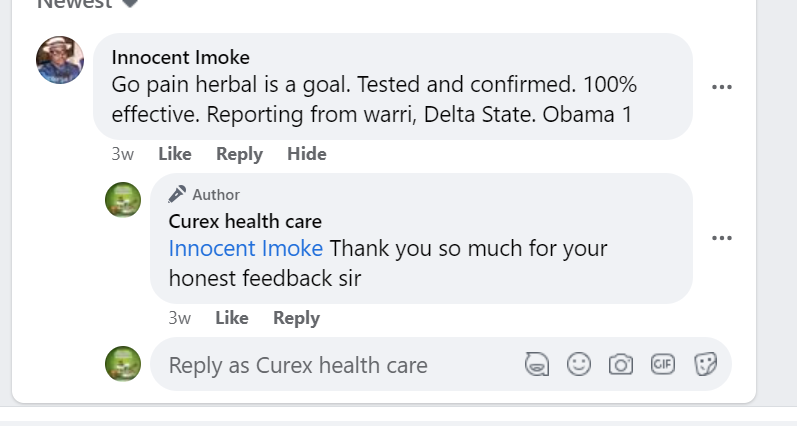Attach a photo using the camera icon
797x426 pixels.
621,364
